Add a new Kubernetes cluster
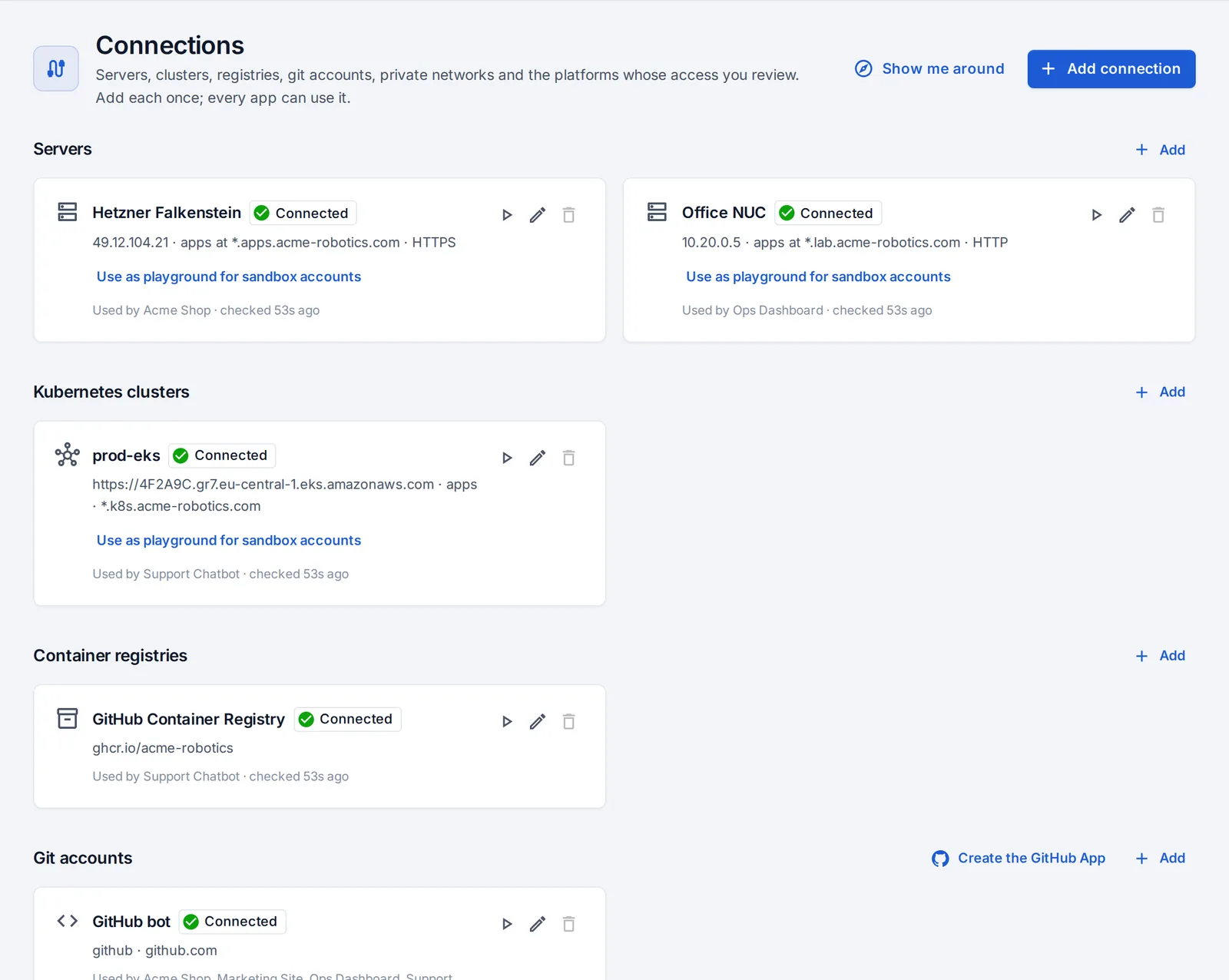 [1161, 392]
